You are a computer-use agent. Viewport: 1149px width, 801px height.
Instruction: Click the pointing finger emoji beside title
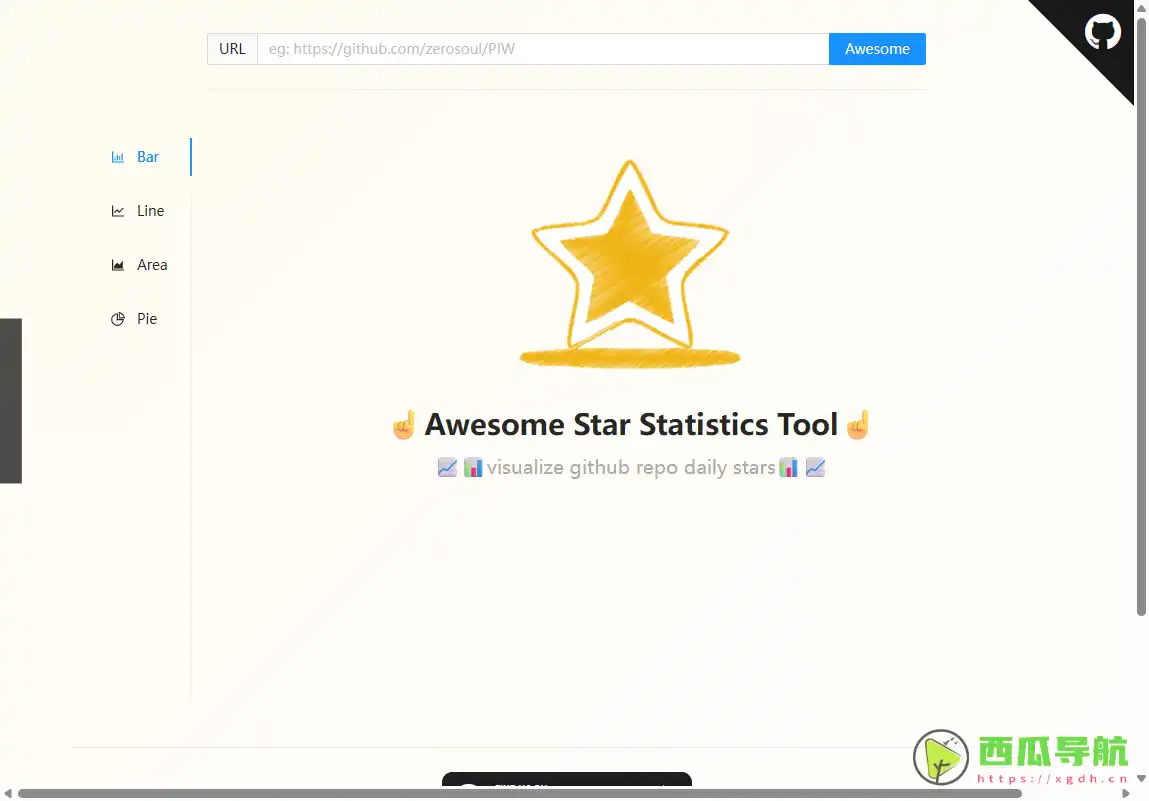[x=403, y=424]
